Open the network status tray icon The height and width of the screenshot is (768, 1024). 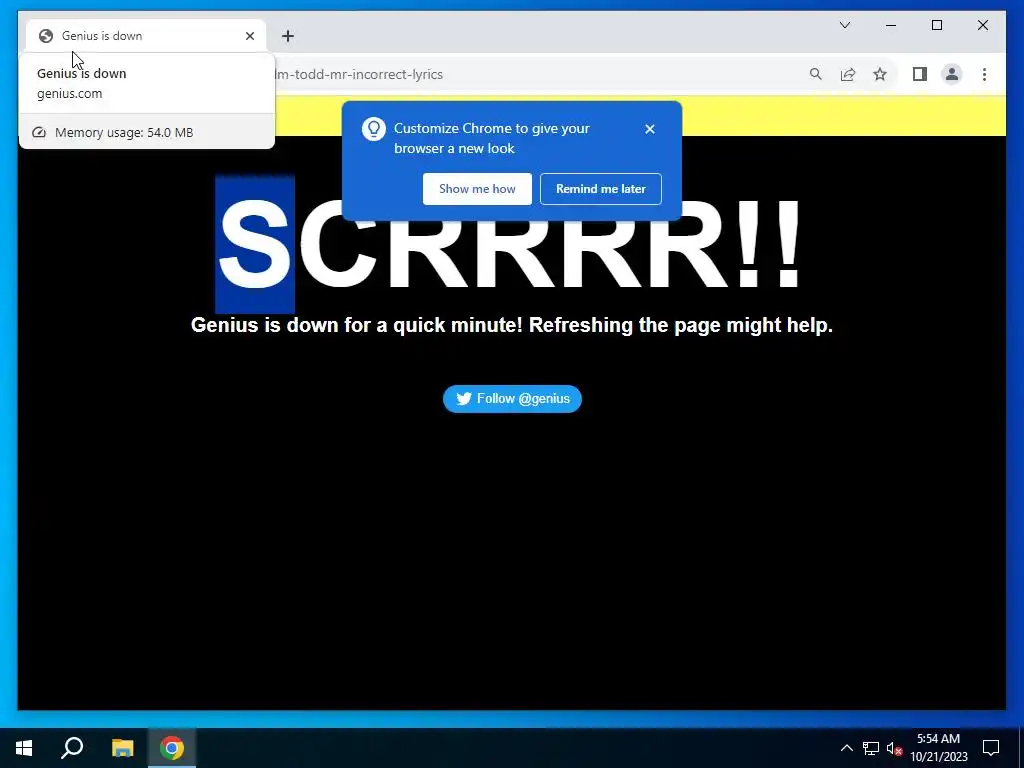(871, 748)
